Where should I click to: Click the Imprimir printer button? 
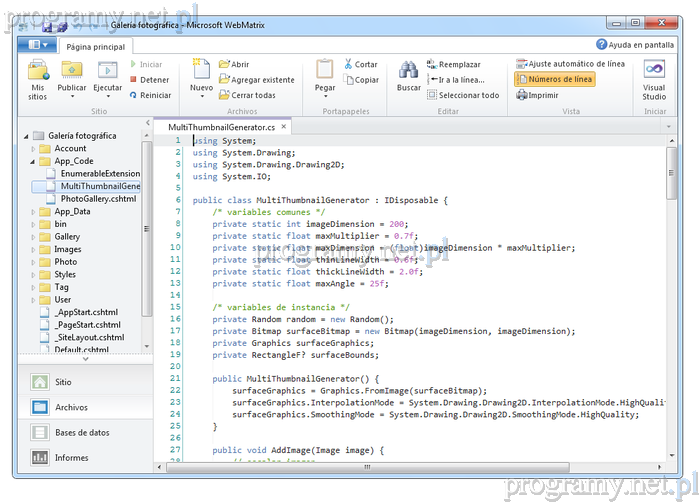[538, 95]
